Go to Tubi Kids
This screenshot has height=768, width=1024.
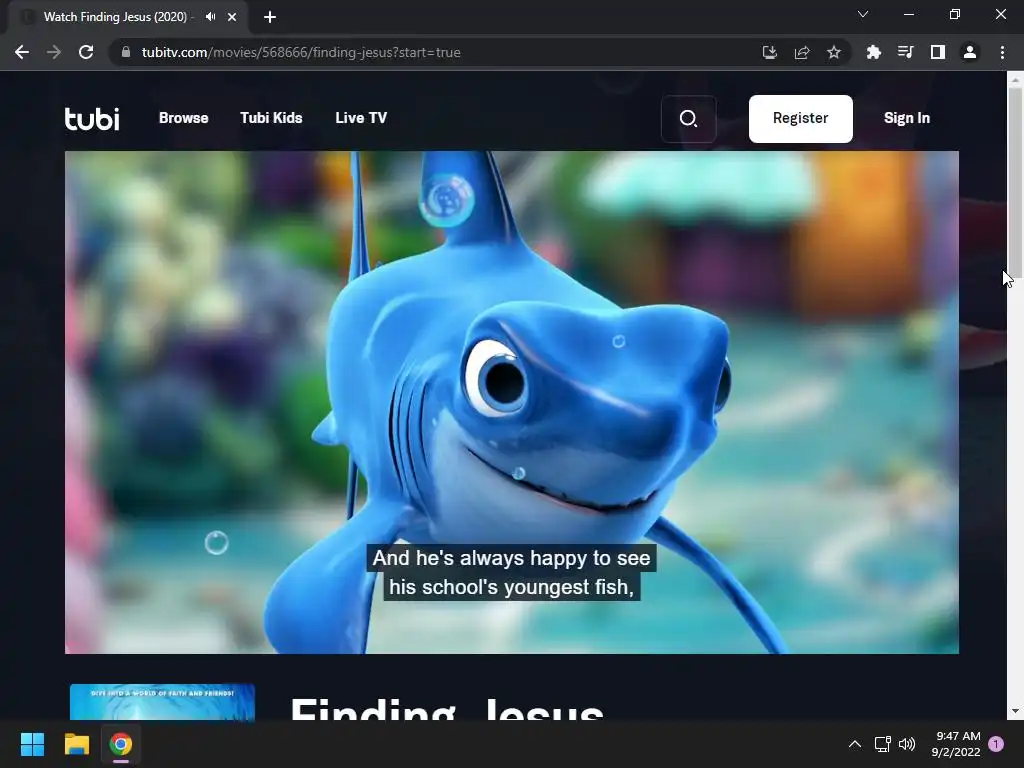[271, 118]
